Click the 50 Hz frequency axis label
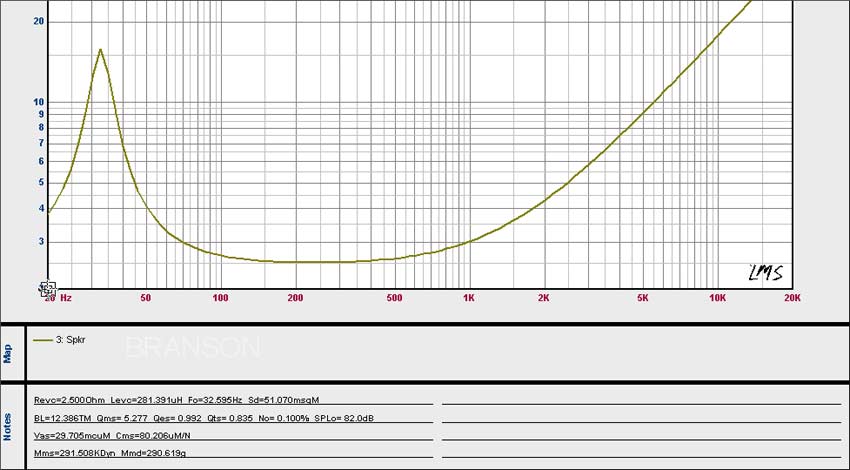The image size is (850, 470). [x=145, y=298]
